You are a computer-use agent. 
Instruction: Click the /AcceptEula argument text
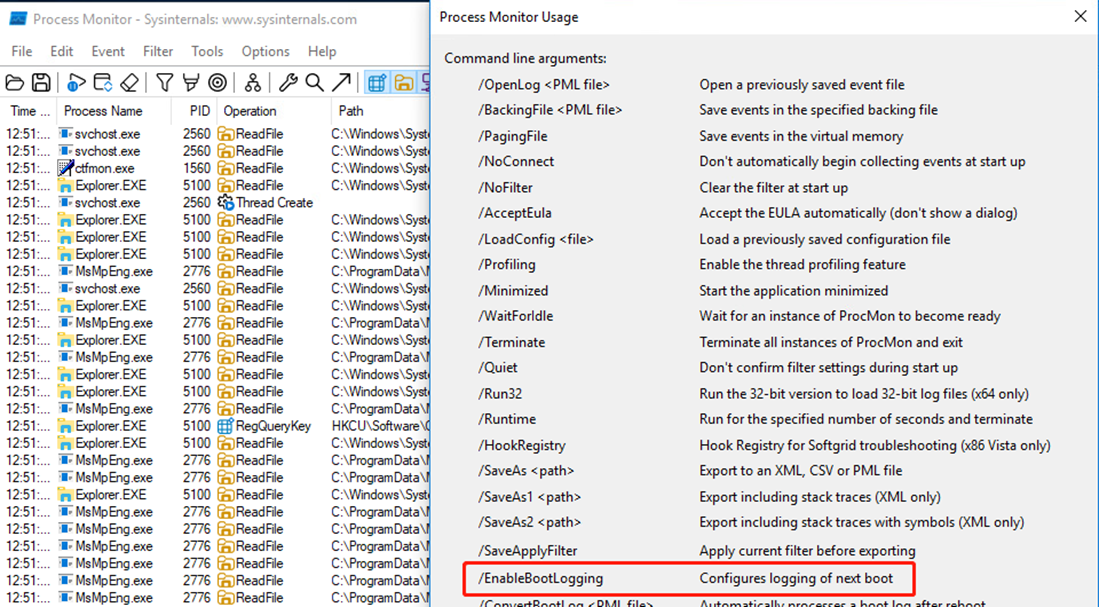coord(514,213)
